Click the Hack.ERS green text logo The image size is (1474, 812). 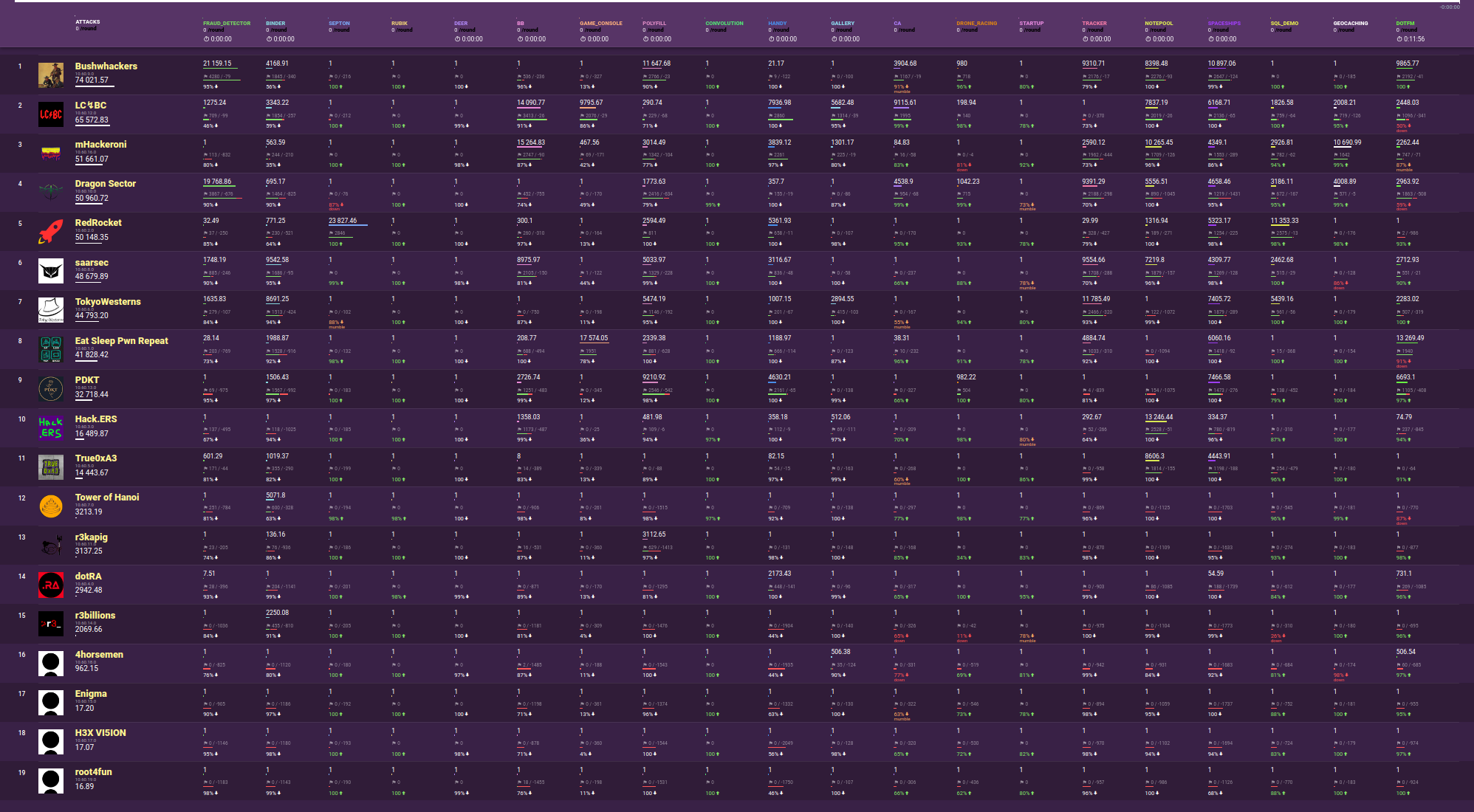[51, 428]
